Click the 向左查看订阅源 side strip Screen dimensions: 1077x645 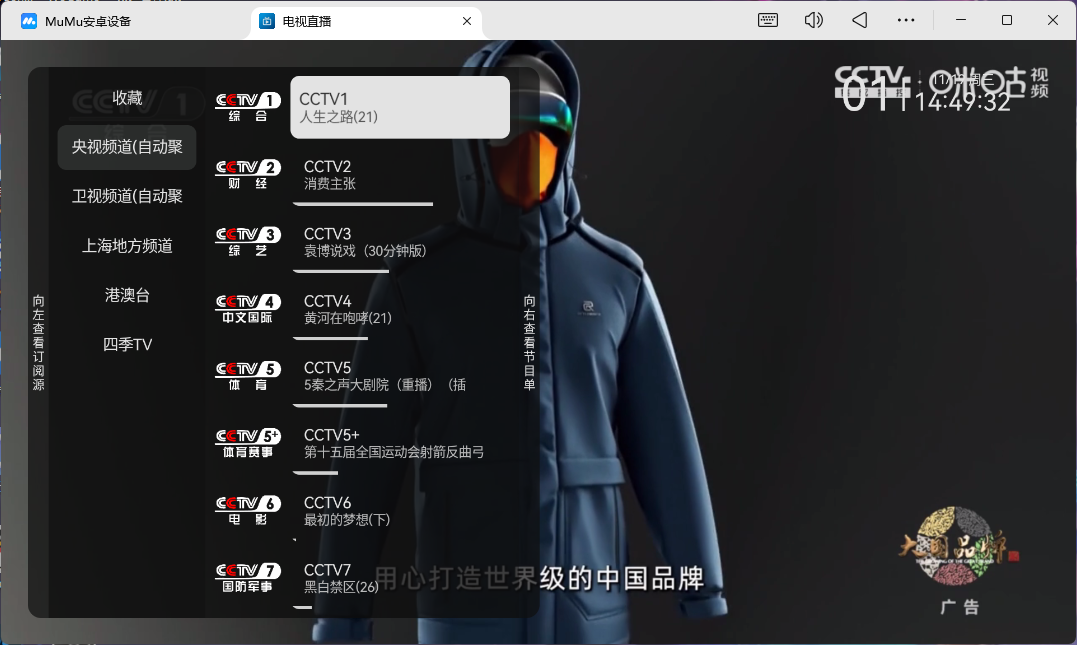tap(38, 342)
